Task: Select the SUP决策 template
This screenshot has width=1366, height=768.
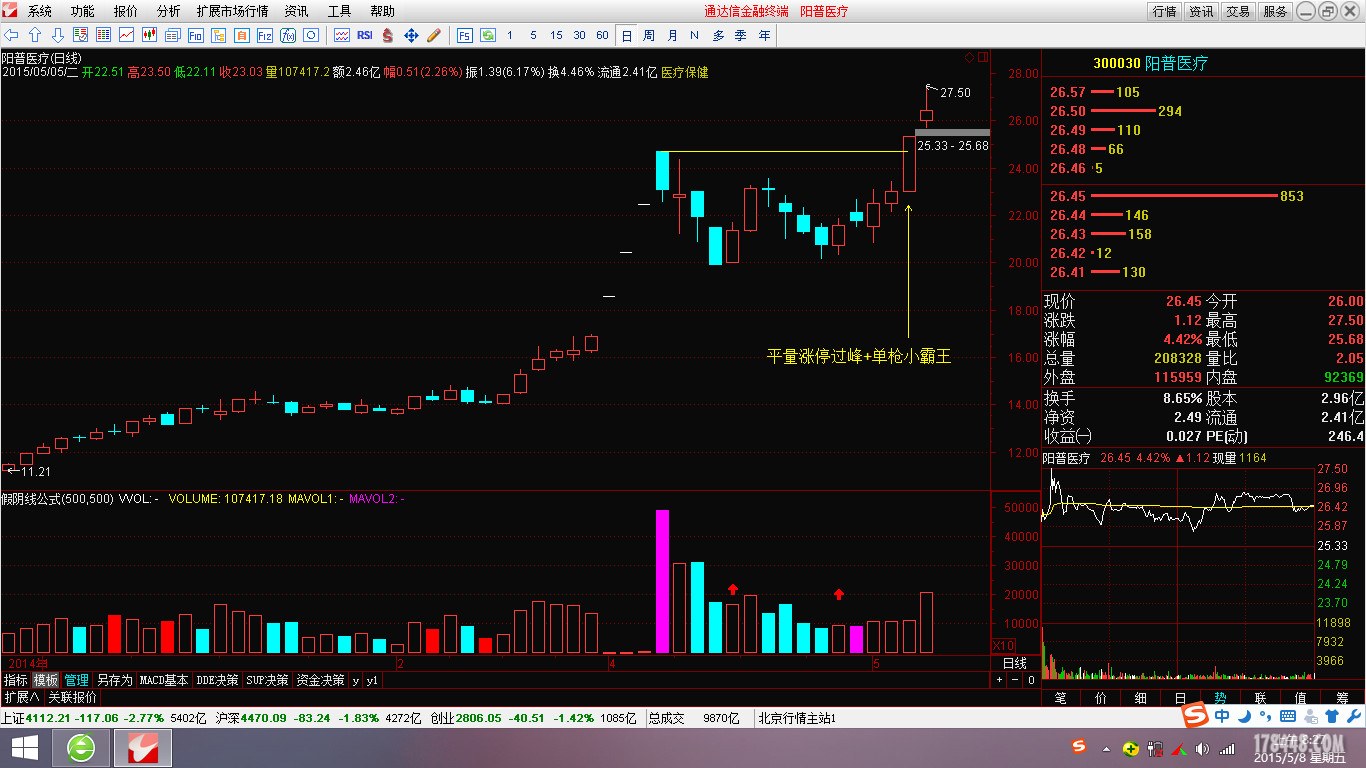Action: coord(268,680)
